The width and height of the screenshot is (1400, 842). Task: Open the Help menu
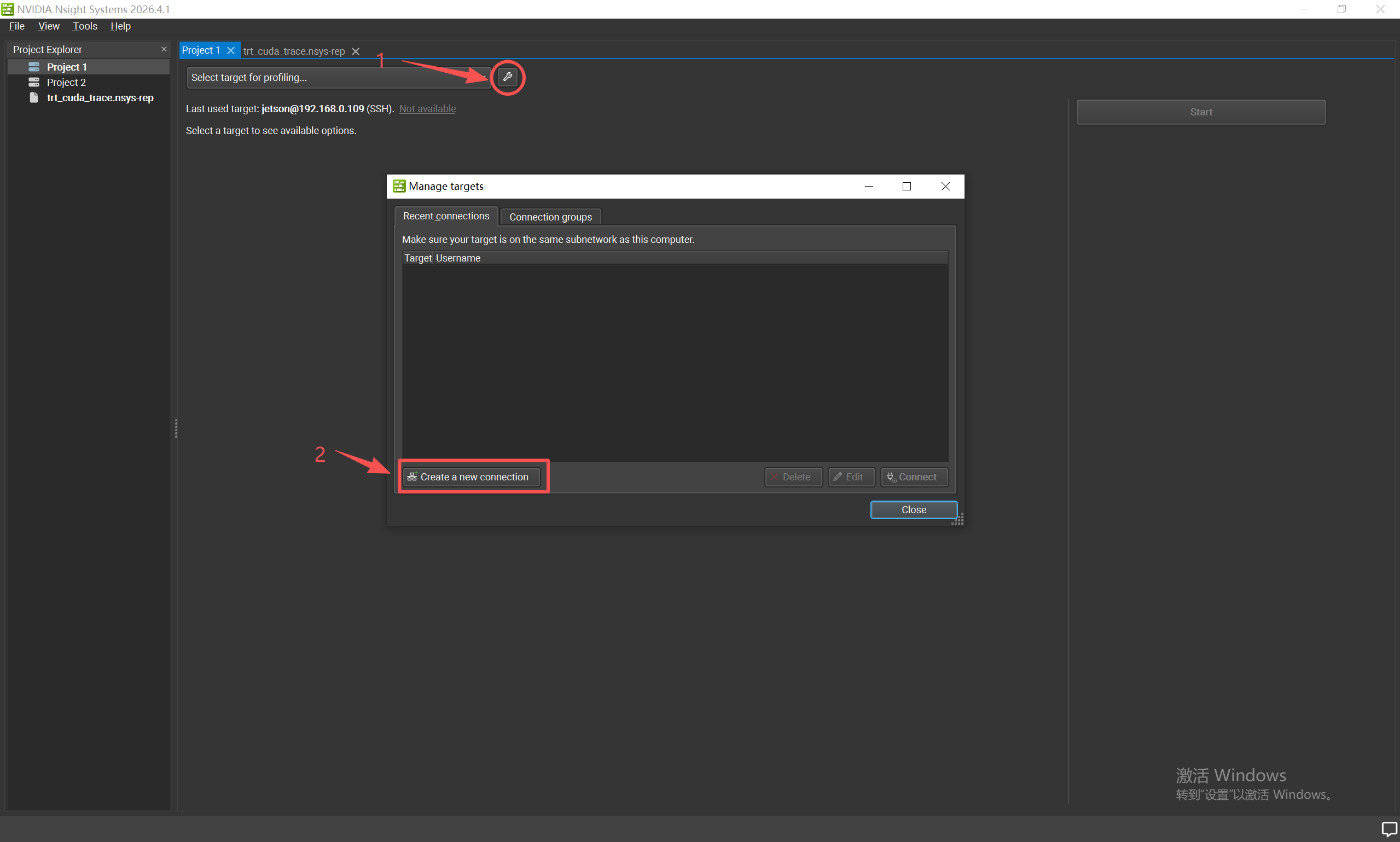coord(120,26)
